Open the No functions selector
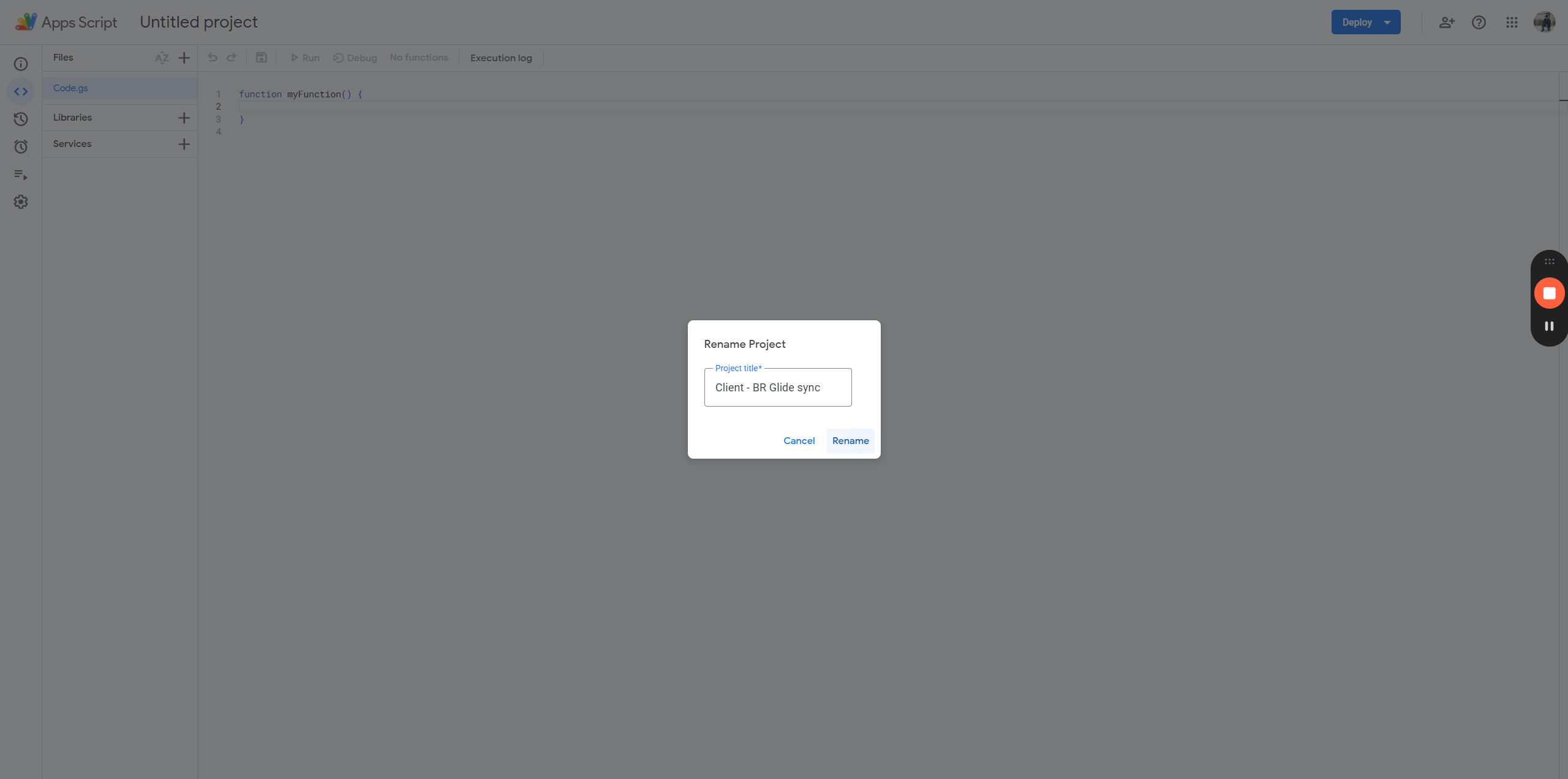 pos(419,58)
